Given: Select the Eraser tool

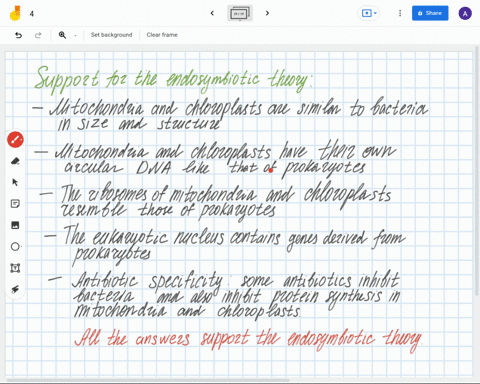Looking at the screenshot, I should pos(15,161).
